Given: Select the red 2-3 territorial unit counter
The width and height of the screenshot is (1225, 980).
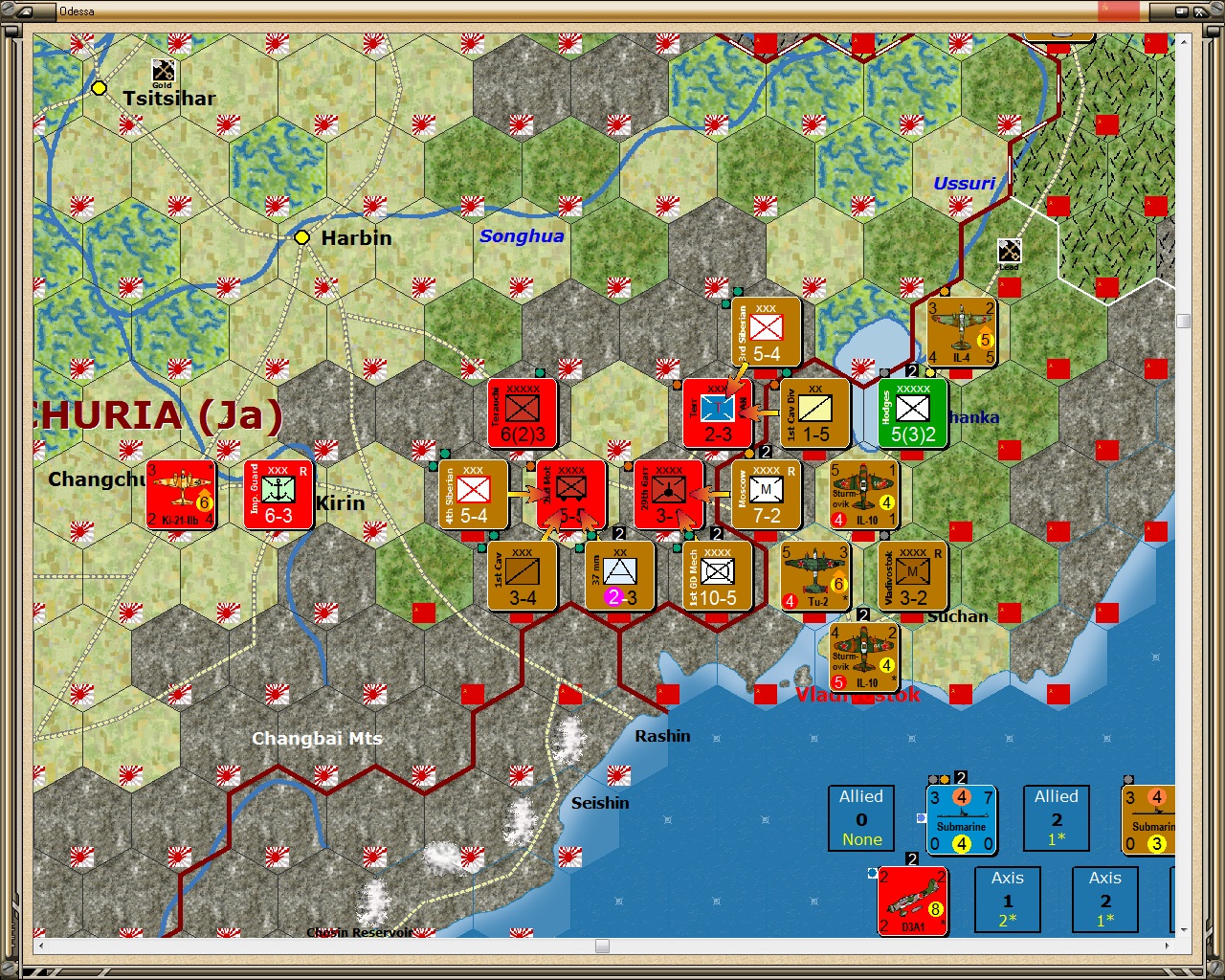Looking at the screenshot, I should coord(718,413).
